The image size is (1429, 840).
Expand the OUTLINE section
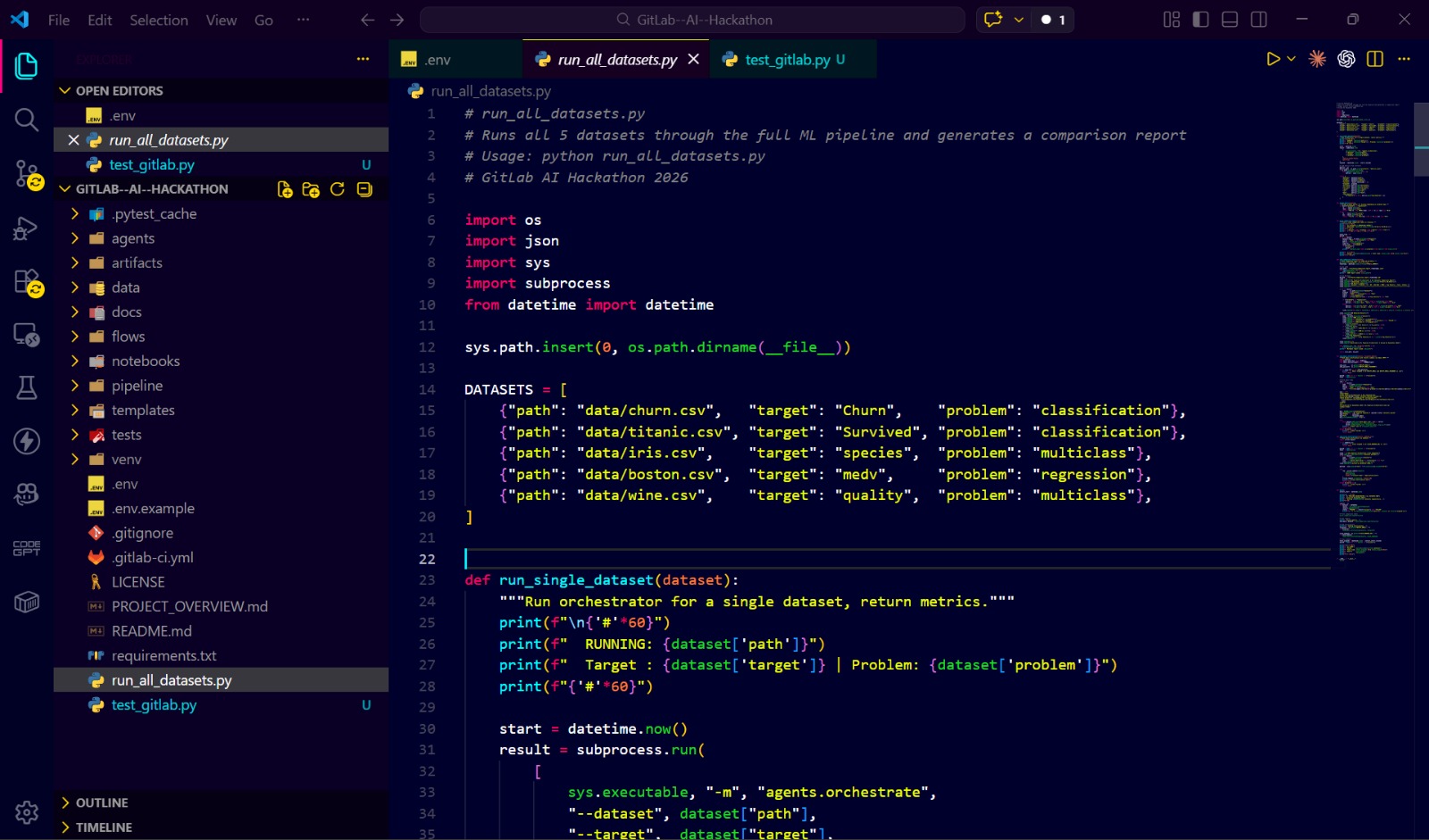pyautogui.click(x=102, y=803)
